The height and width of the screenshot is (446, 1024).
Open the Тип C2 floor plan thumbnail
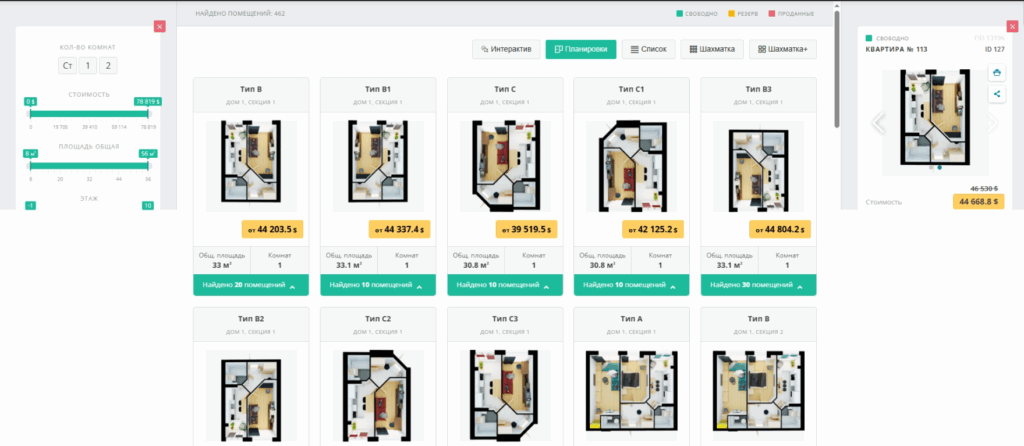point(377,390)
